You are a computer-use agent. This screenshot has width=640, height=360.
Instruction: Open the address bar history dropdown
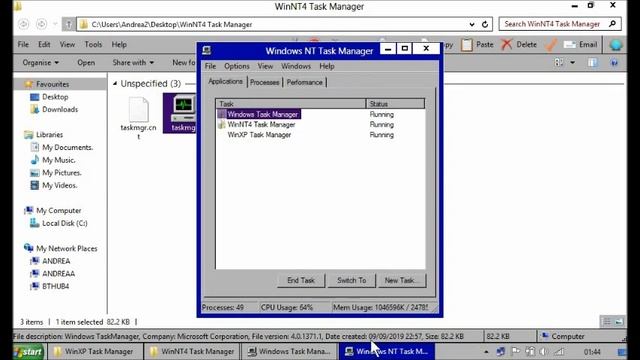(x=472, y=24)
